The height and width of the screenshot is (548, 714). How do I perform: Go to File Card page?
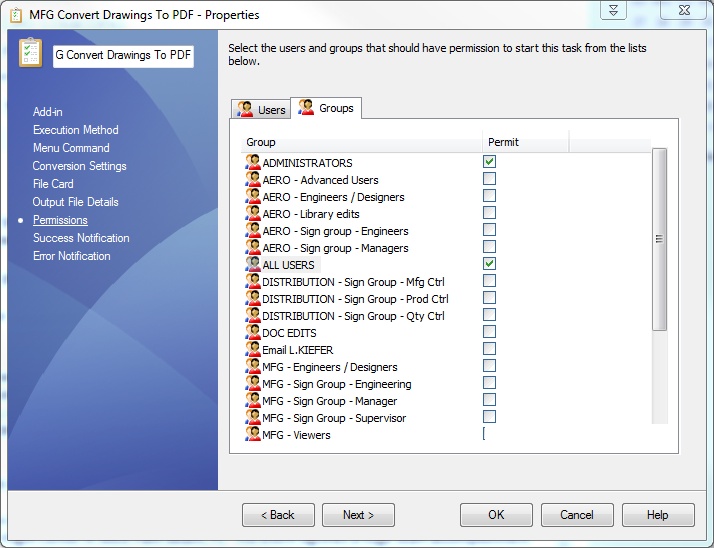point(53,184)
